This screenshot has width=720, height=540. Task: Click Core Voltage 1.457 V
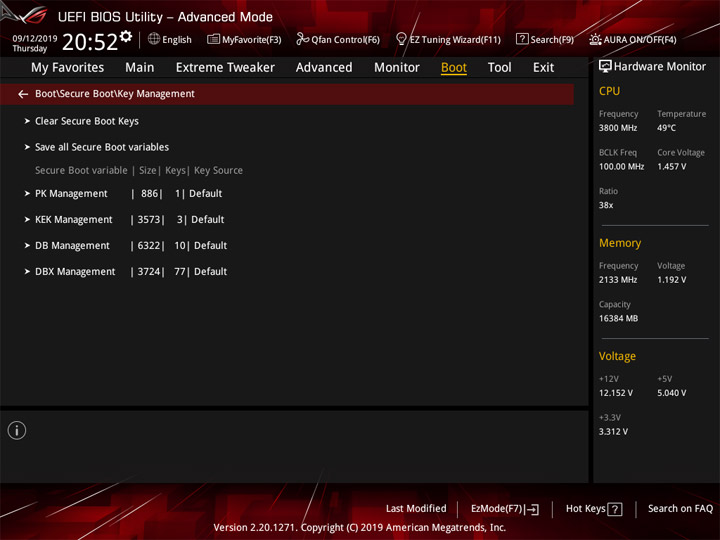pyautogui.click(x=671, y=167)
